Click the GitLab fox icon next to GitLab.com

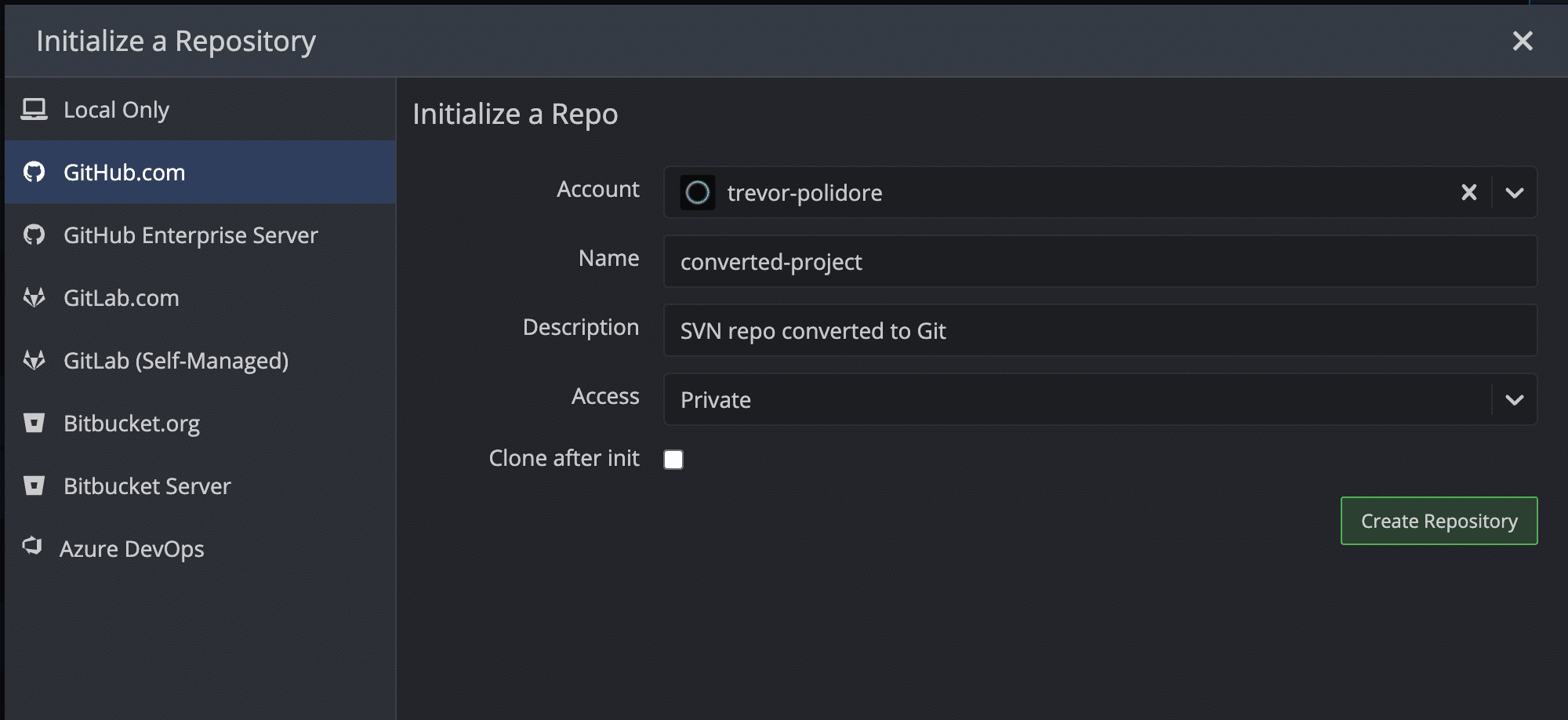34,297
